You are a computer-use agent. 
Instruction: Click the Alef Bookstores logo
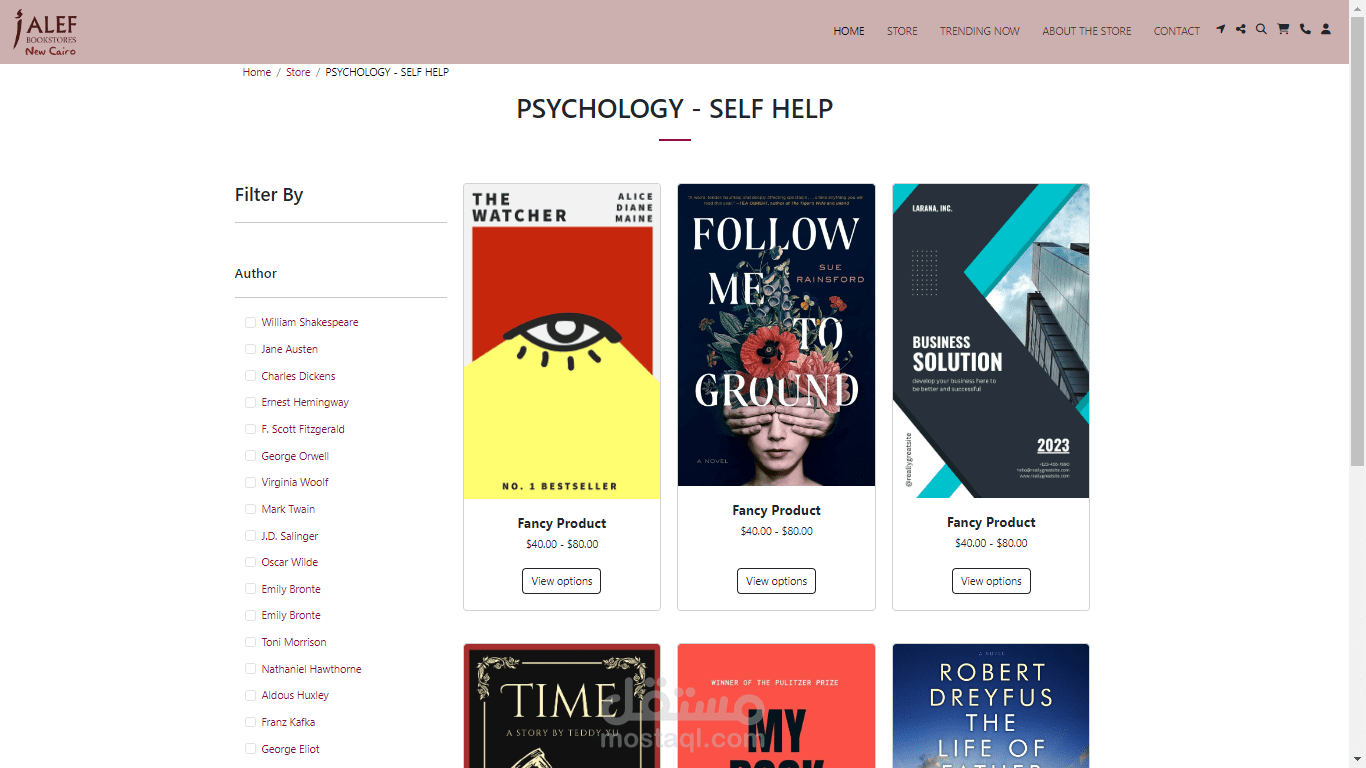pos(45,32)
